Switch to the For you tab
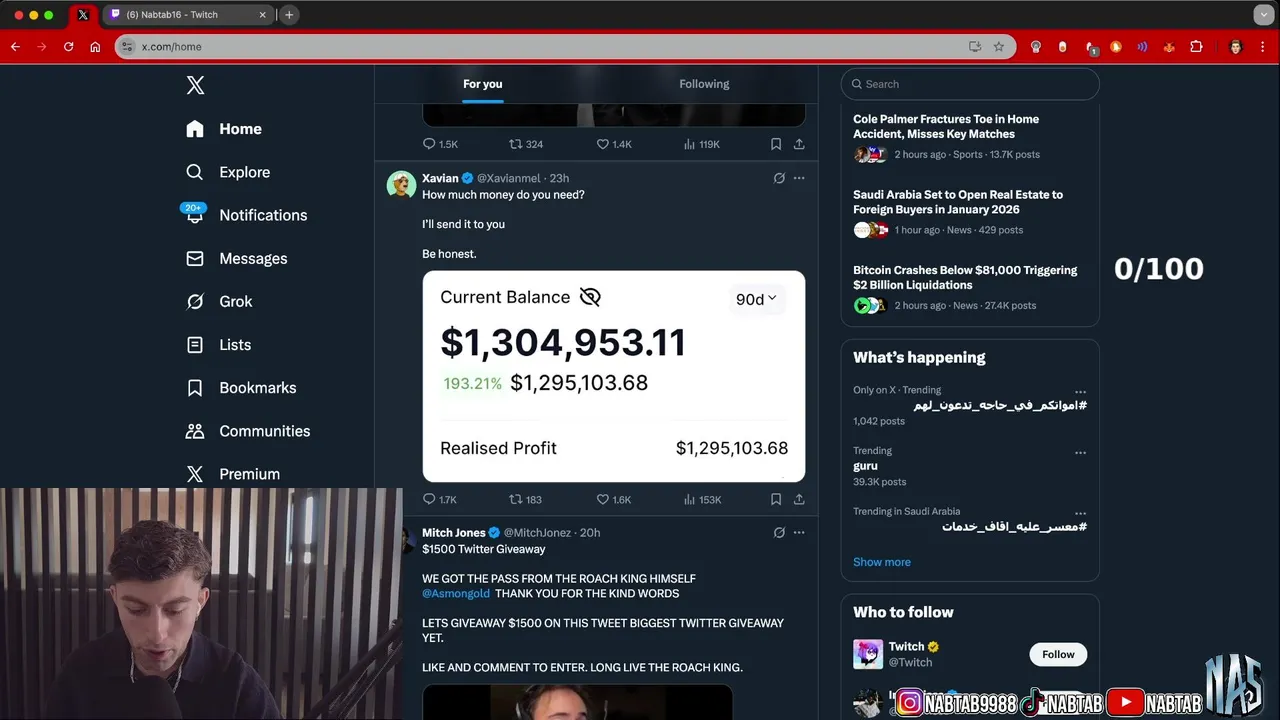This screenshot has width=1280, height=720. click(x=483, y=84)
